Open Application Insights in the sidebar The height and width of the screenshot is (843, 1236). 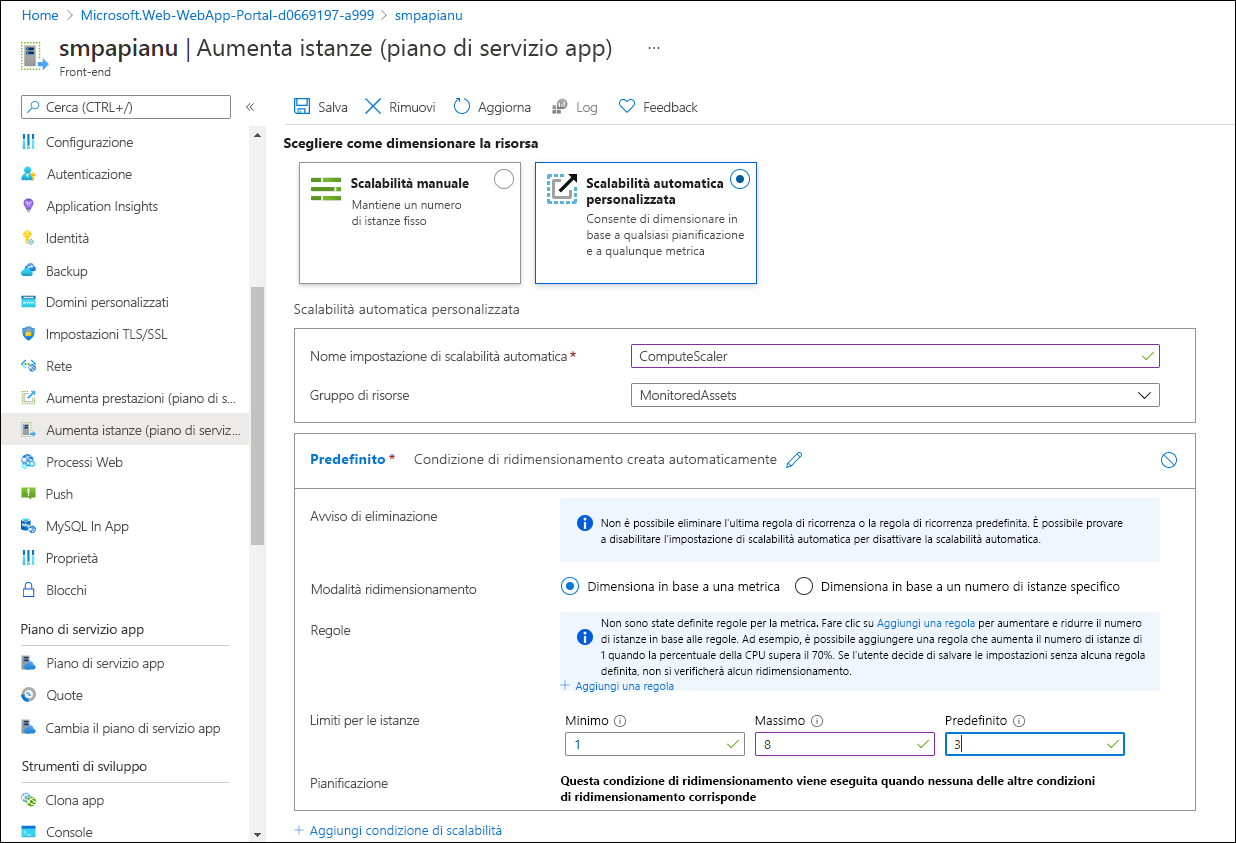click(x=102, y=206)
